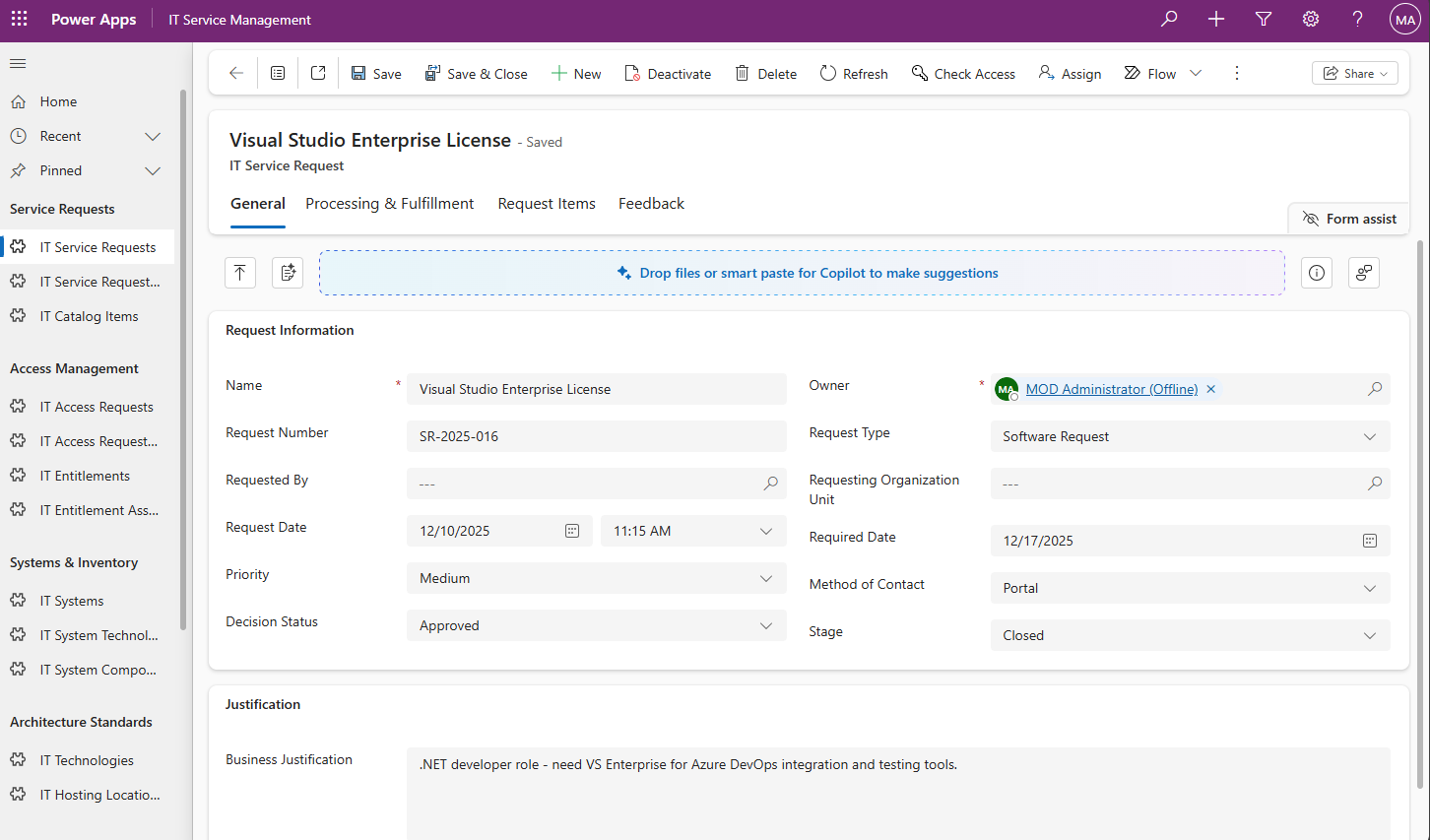Click the Save button
The width and height of the screenshot is (1430, 840).
click(376, 73)
